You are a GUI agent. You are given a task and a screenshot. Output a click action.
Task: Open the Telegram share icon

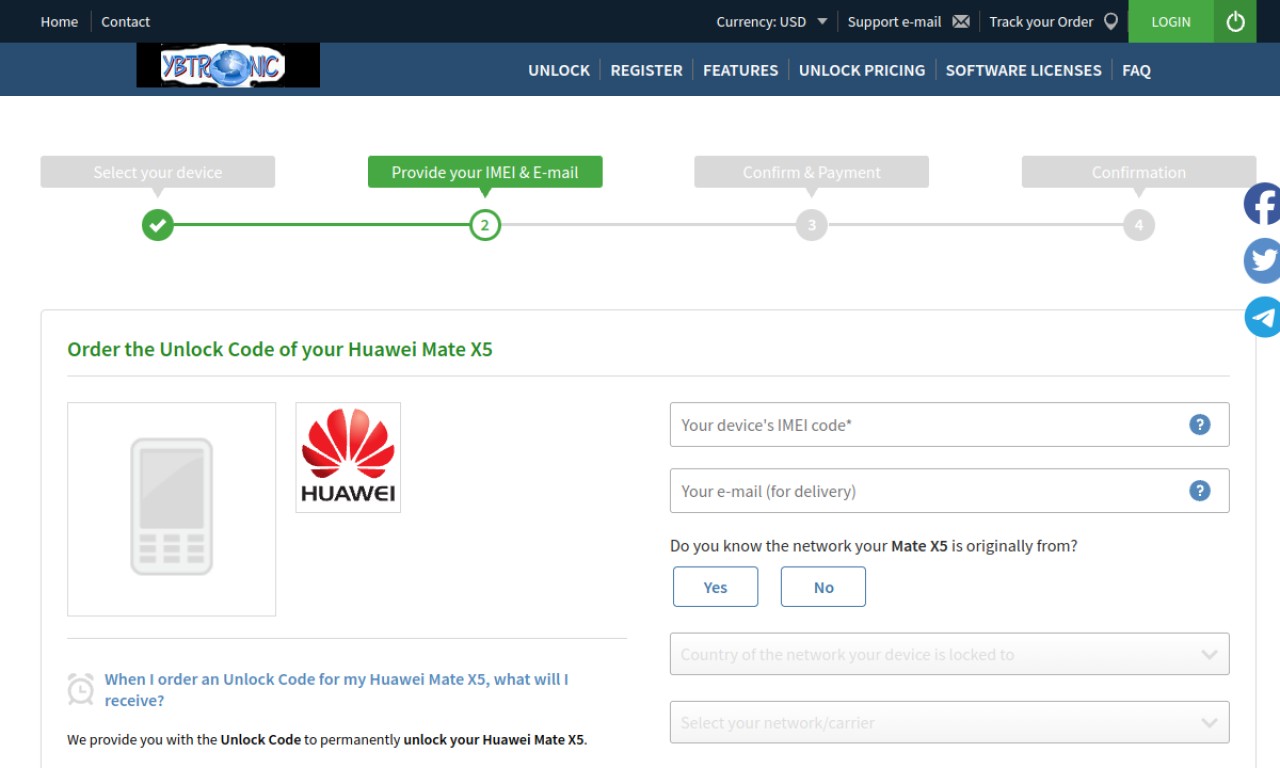[1262, 317]
